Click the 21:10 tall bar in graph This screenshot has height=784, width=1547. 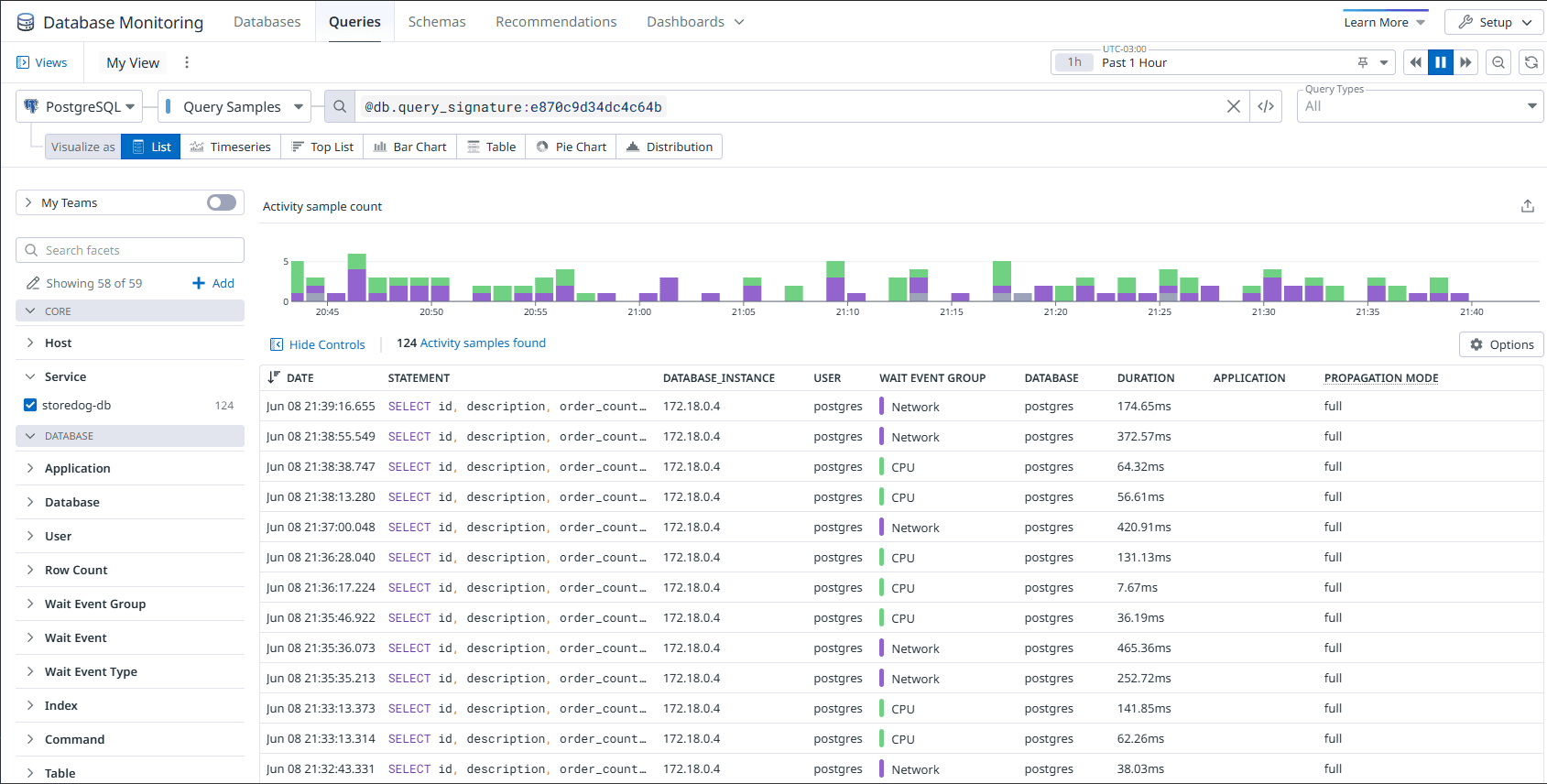835,281
